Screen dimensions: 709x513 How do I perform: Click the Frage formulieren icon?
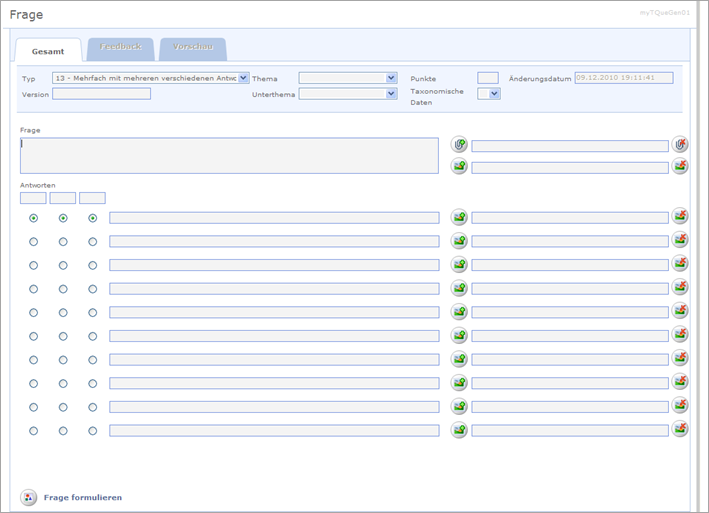tap(28, 497)
